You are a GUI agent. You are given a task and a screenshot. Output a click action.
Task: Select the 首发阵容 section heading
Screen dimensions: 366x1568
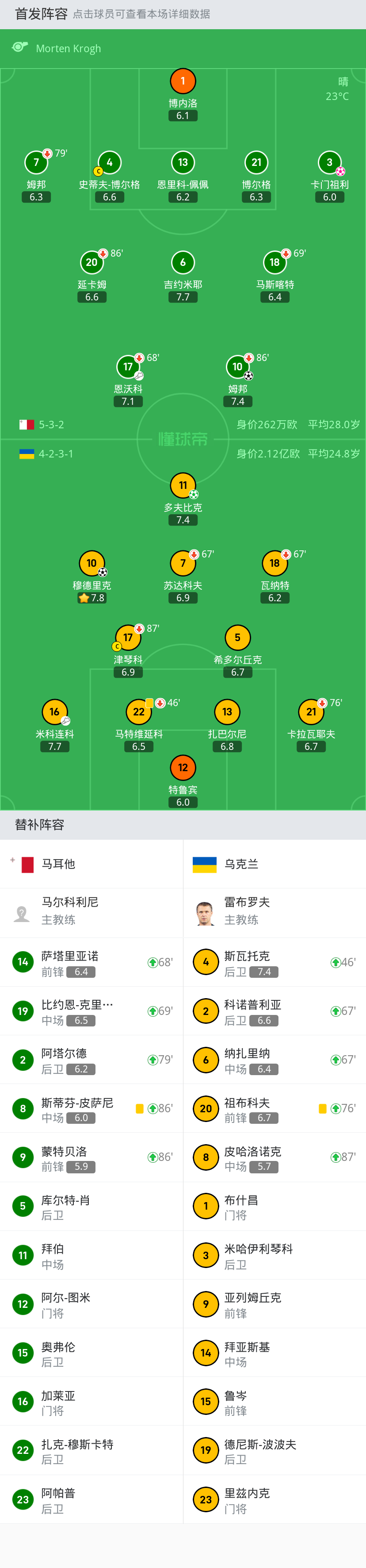(x=42, y=14)
